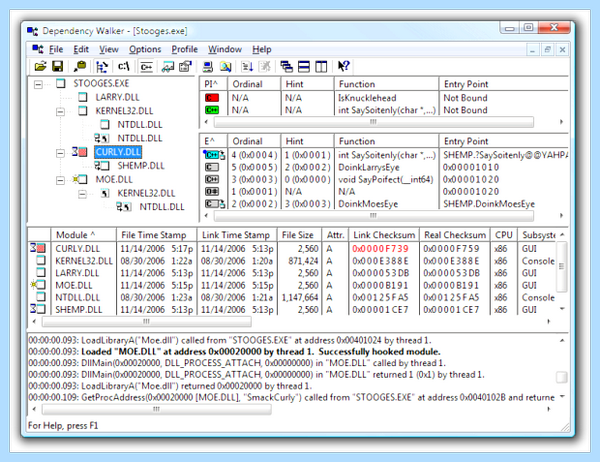
Task: Sort by File Time Stamp column header
Action: pyautogui.click(x=157, y=235)
